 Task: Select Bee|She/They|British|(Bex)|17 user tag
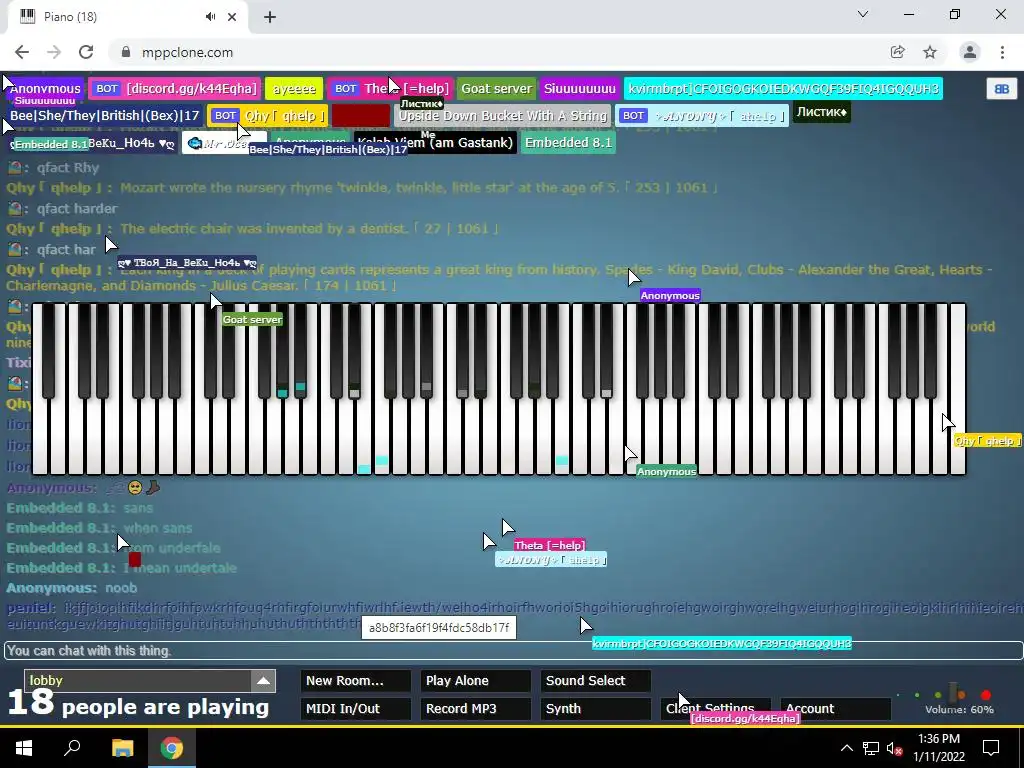point(104,116)
